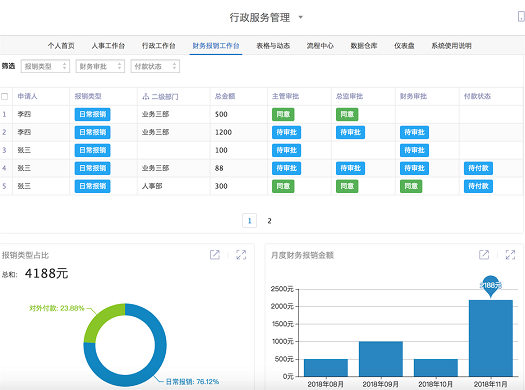Click row number 1 link
The width and height of the screenshot is (525, 390).
pyautogui.click(x=4, y=114)
